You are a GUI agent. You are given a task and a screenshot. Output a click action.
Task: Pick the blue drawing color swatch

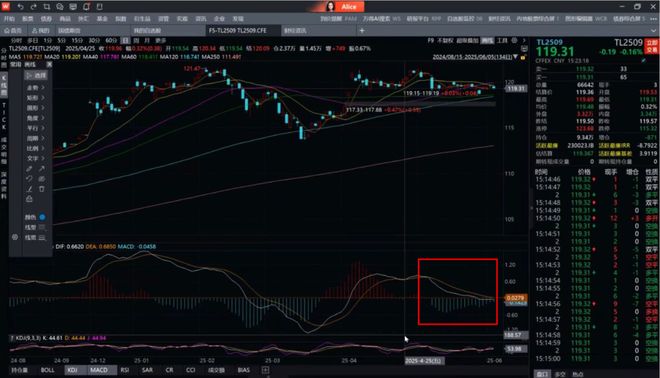(42, 217)
